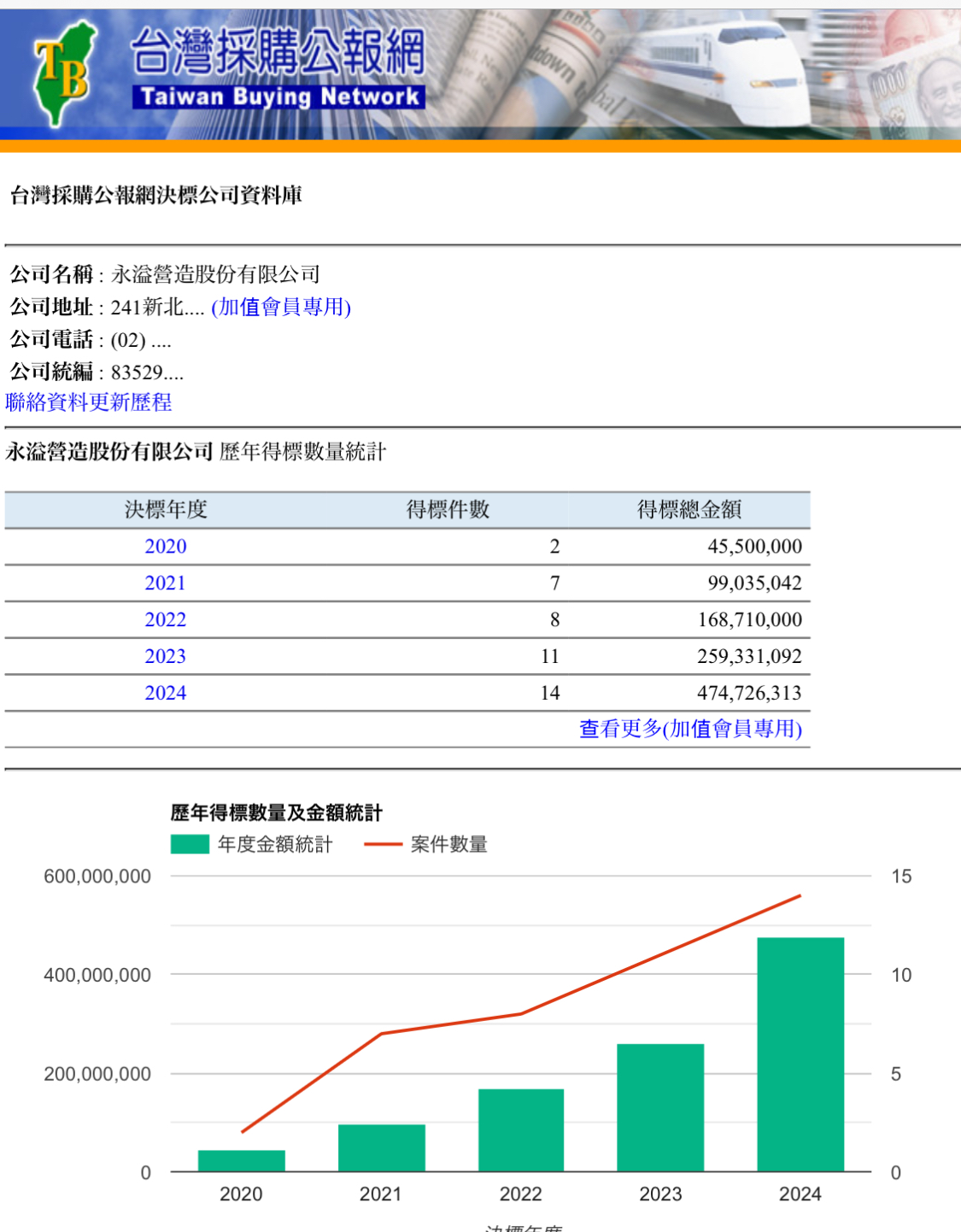Click the 2023 green bar in chart
The image size is (961, 1232).
point(660,1107)
